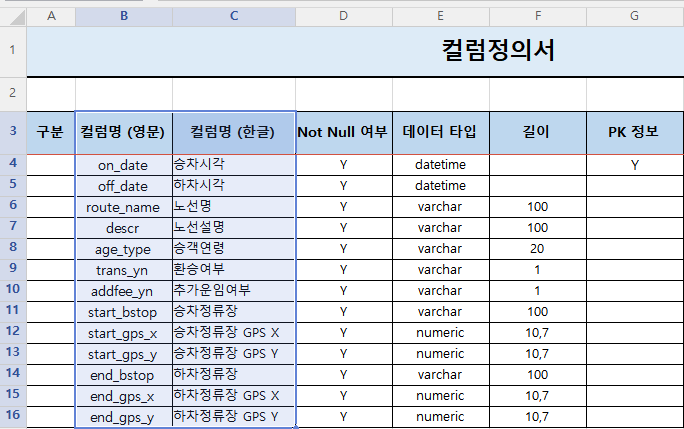Click the '승차정류장 GPS X' cell
684x429 pixels.
234,333
